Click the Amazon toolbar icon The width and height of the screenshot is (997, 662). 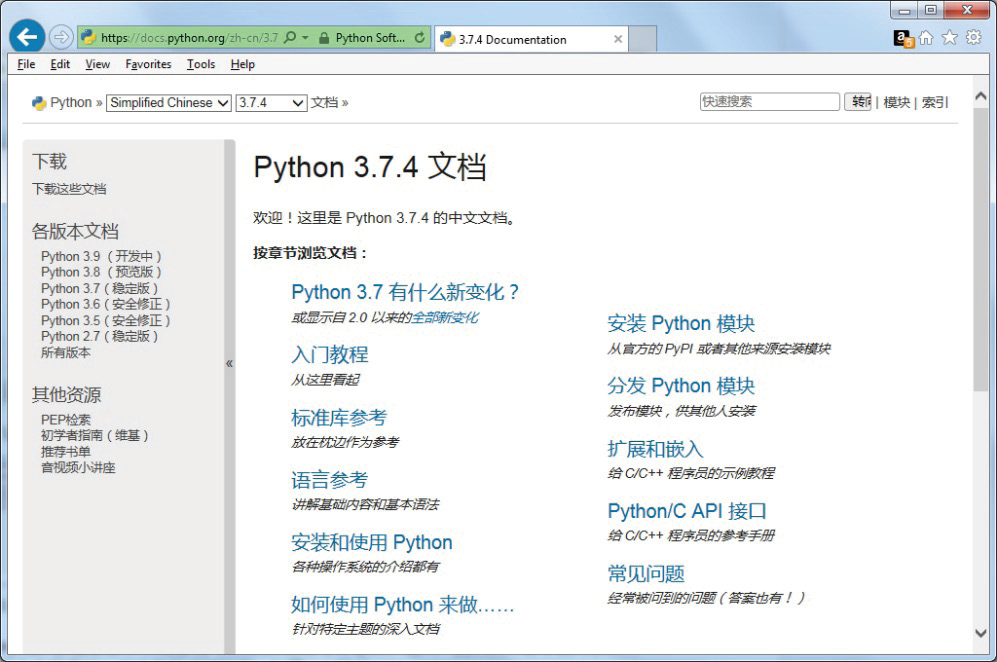[x=903, y=38]
